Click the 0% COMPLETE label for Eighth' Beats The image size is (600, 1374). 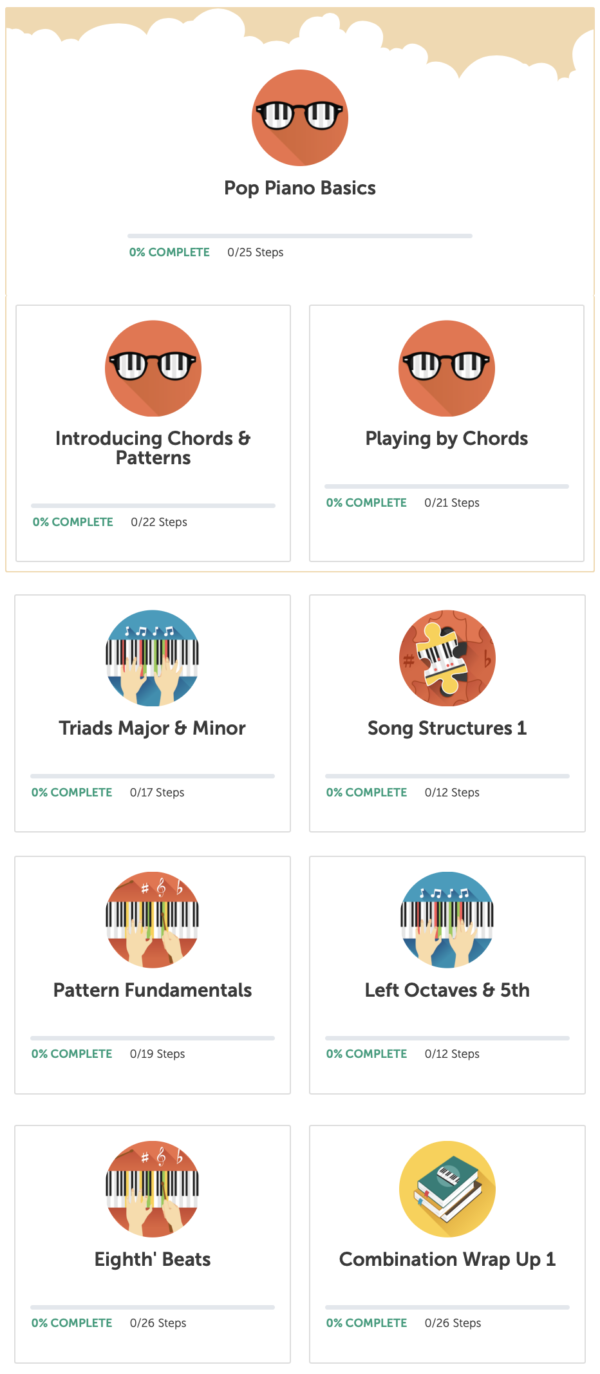(x=71, y=1322)
